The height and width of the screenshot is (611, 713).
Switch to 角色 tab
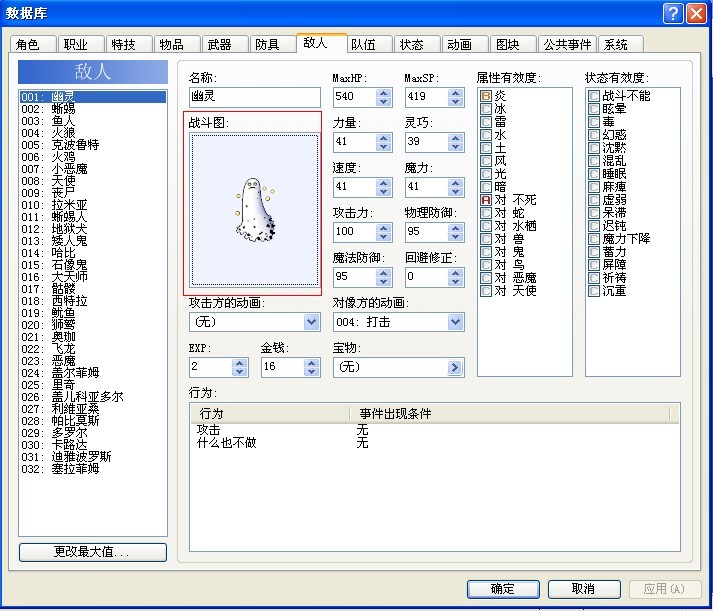tap(33, 45)
